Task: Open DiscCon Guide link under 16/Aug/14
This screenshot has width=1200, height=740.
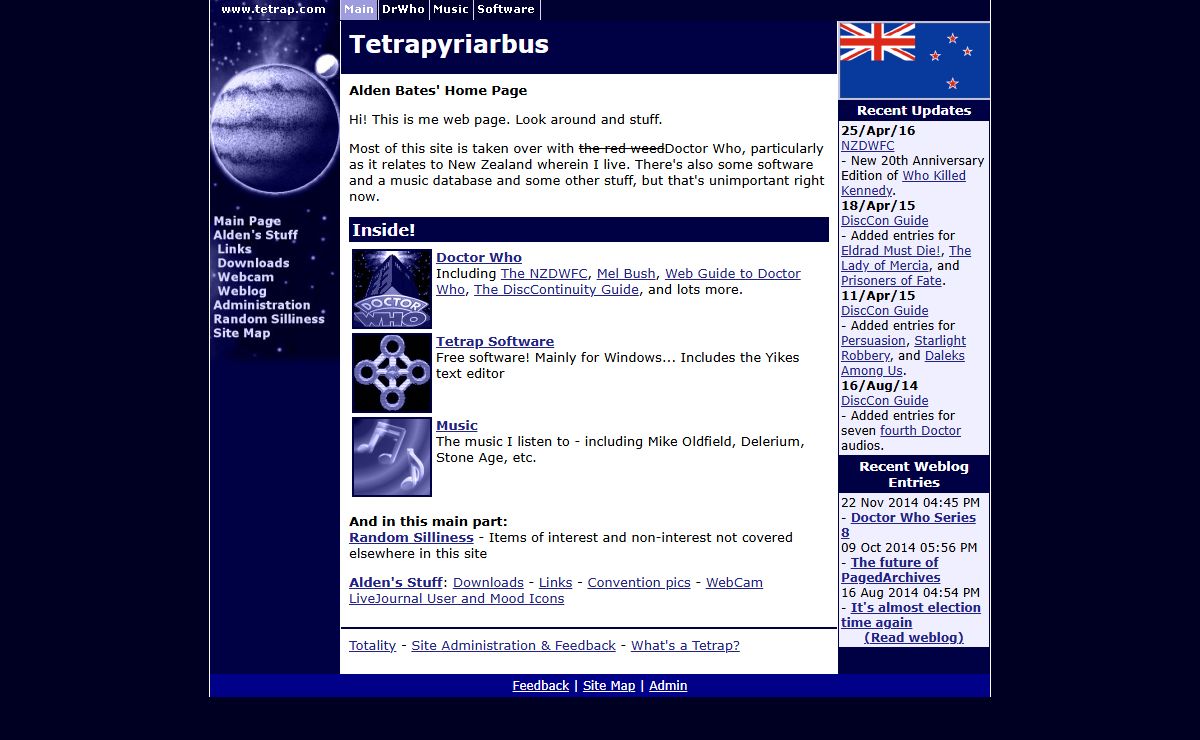Action: [x=885, y=400]
